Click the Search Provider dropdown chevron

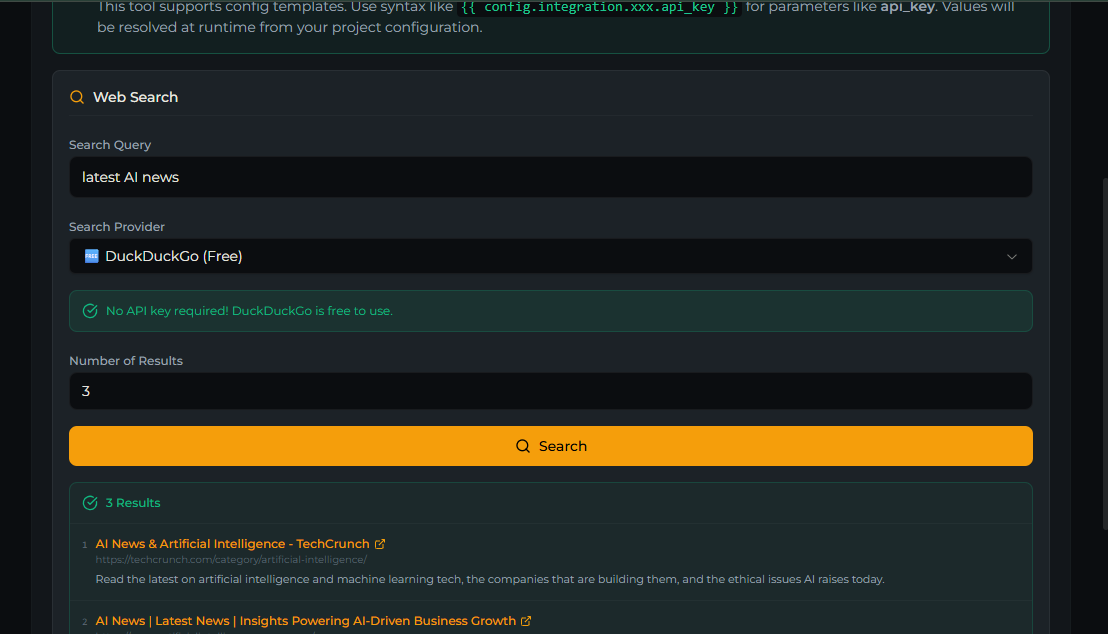1011,257
